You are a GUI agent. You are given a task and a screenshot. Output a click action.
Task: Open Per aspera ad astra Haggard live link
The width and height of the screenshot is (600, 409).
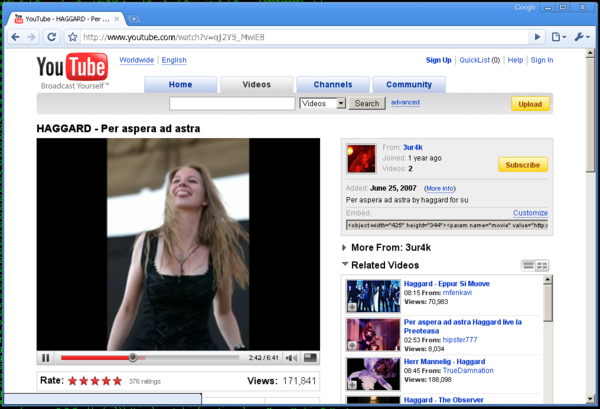coord(463,326)
